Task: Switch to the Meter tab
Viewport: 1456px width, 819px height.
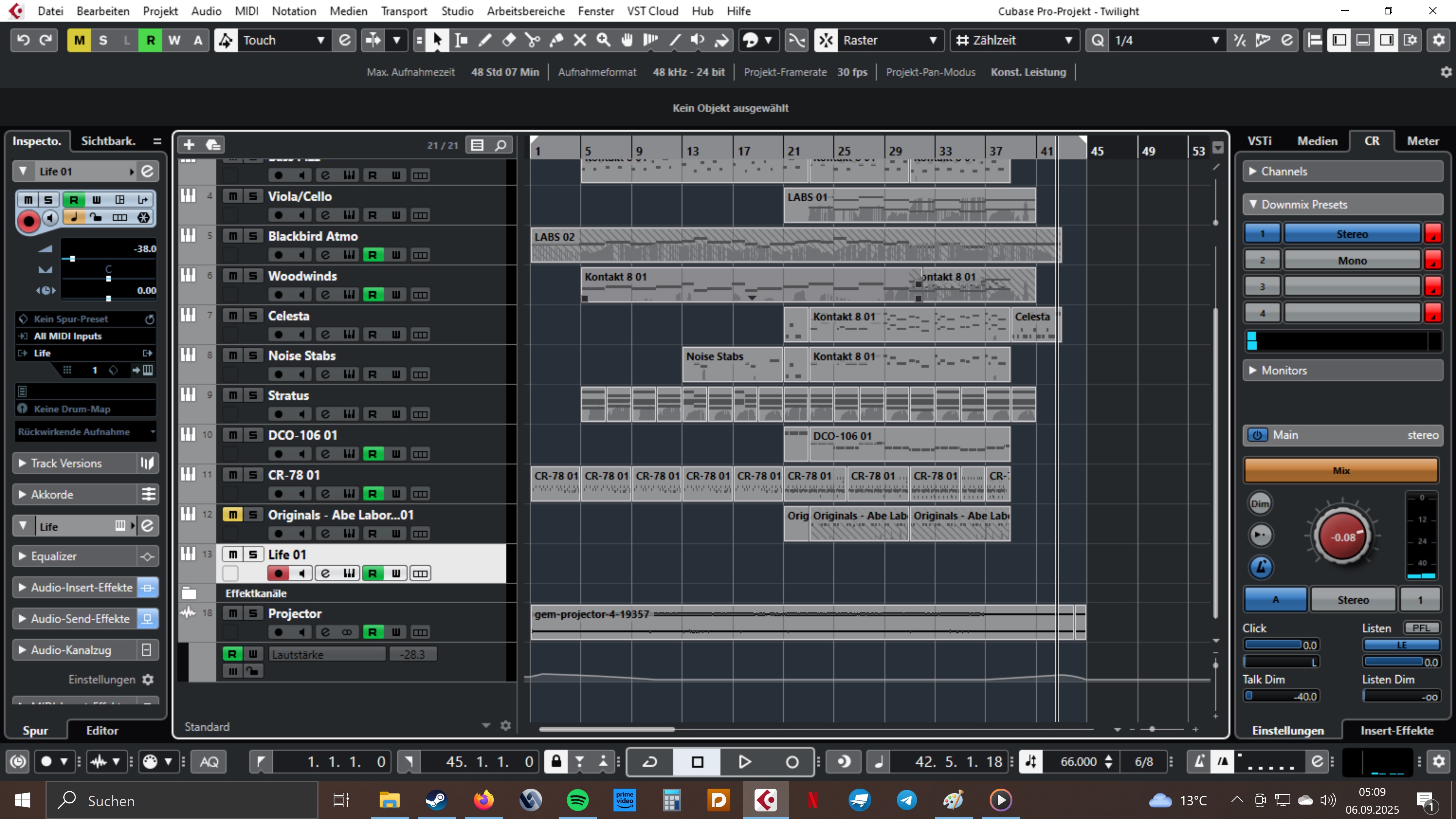Action: pyautogui.click(x=1422, y=141)
